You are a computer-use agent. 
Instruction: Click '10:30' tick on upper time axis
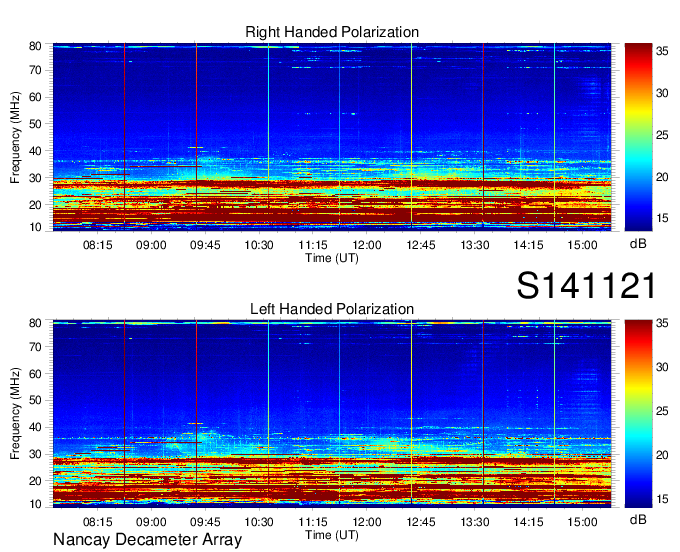259,245
